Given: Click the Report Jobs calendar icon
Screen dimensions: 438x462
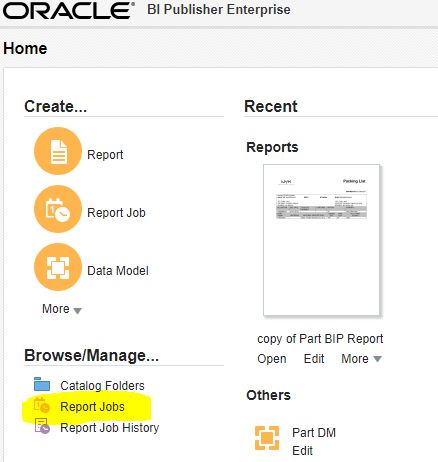Looking at the screenshot, I should (x=42, y=405).
